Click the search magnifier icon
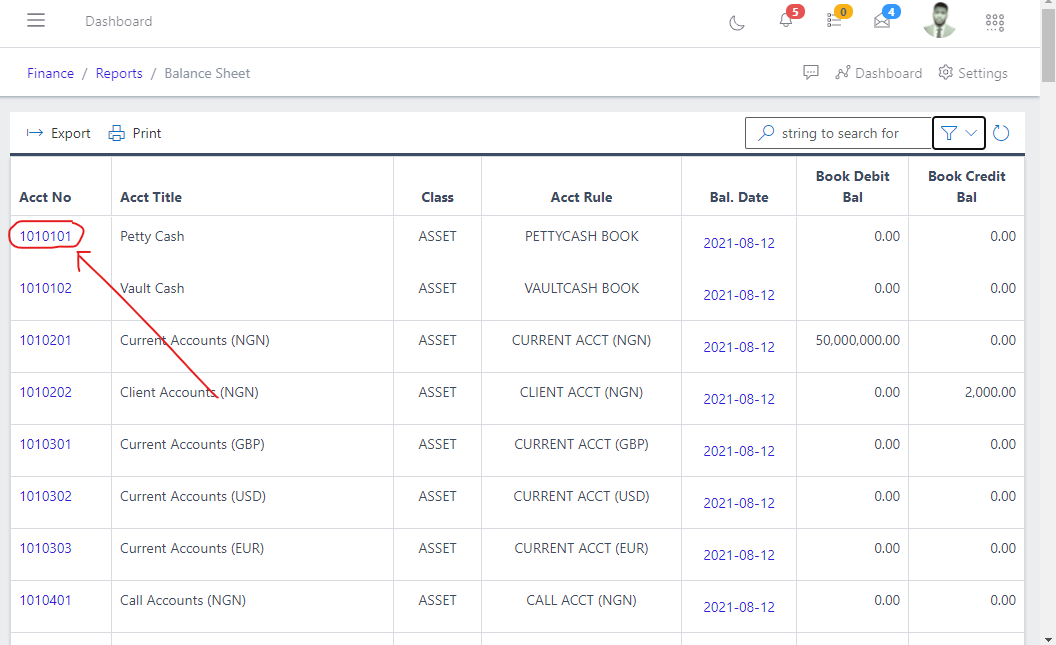This screenshot has height=645, width=1056. pyautogui.click(x=766, y=133)
